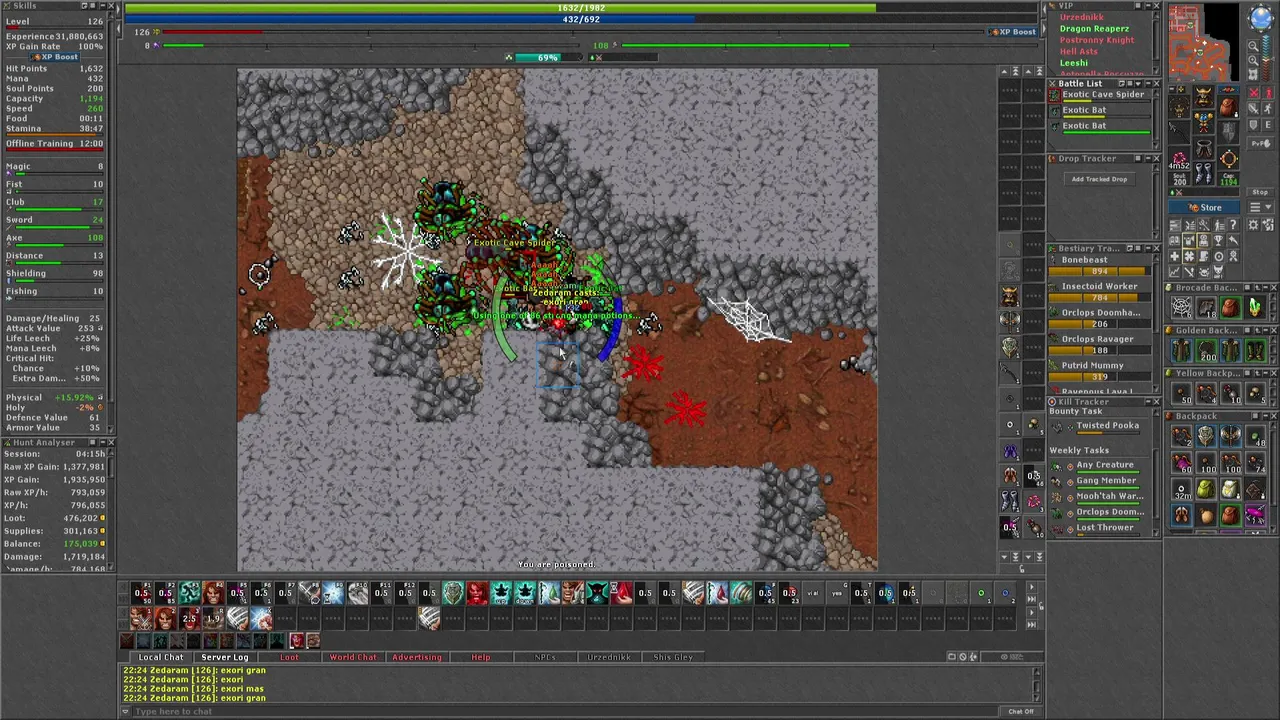The height and width of the screenshot is (720, 1280).
Task: Open the backpack equipment slot
Action: point(1228,106)
